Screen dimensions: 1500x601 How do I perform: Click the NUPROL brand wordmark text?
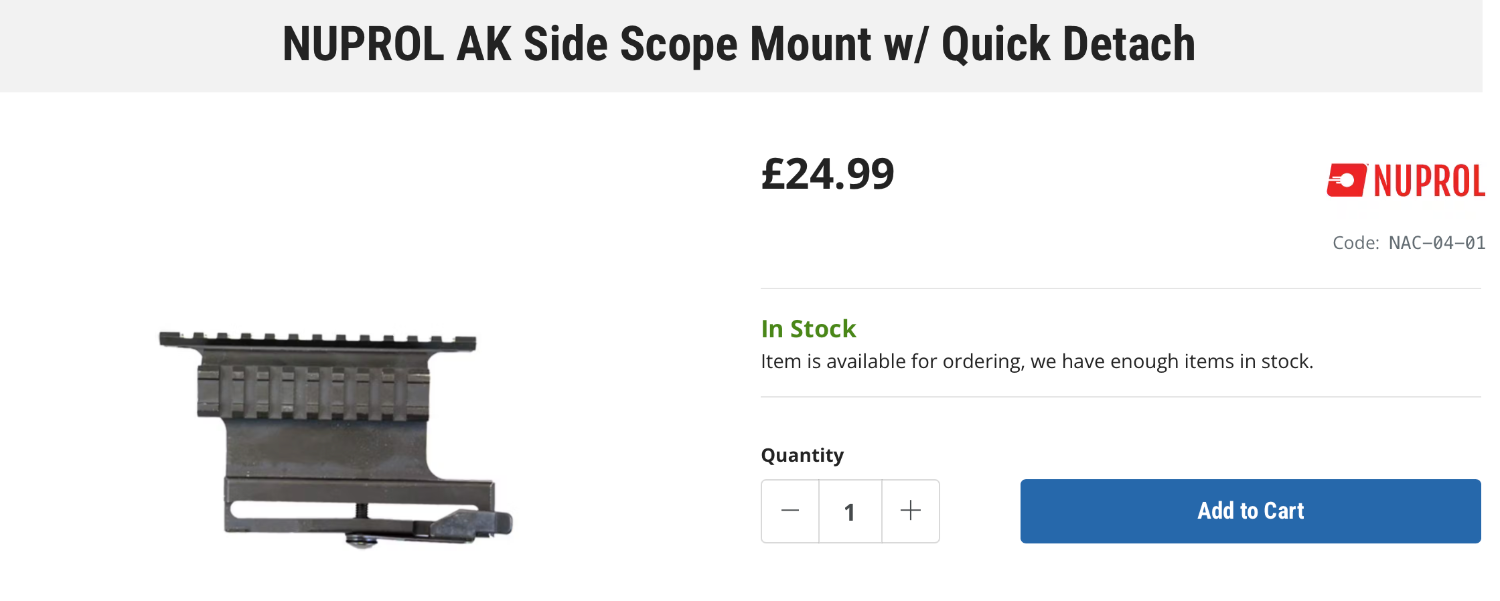[x=1428, y=182]
